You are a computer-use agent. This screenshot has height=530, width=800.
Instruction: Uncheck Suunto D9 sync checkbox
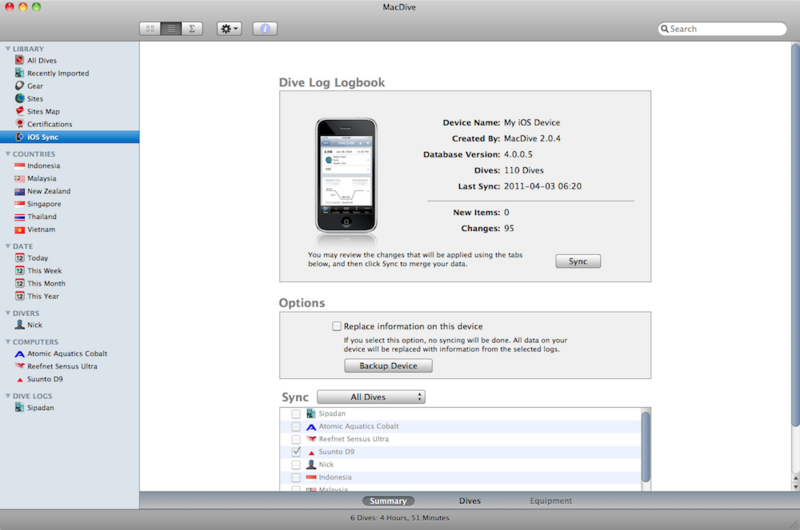point(296,452)
